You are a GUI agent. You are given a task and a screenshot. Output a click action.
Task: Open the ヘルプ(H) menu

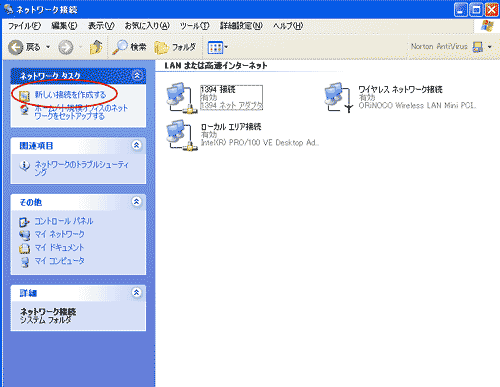(288, 26)
